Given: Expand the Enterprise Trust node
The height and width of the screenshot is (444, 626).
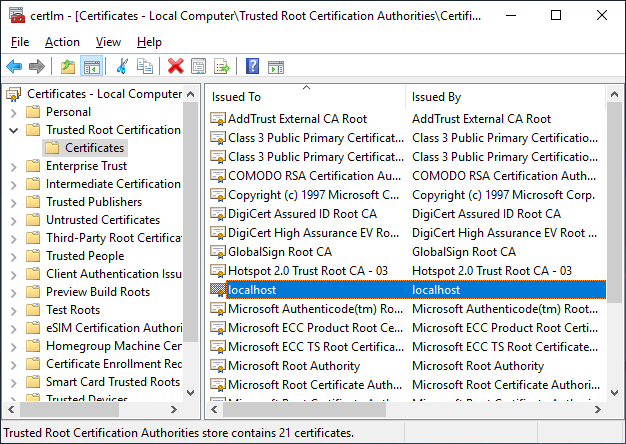Looking at the screenshot, I should click(x=14, y=167).
